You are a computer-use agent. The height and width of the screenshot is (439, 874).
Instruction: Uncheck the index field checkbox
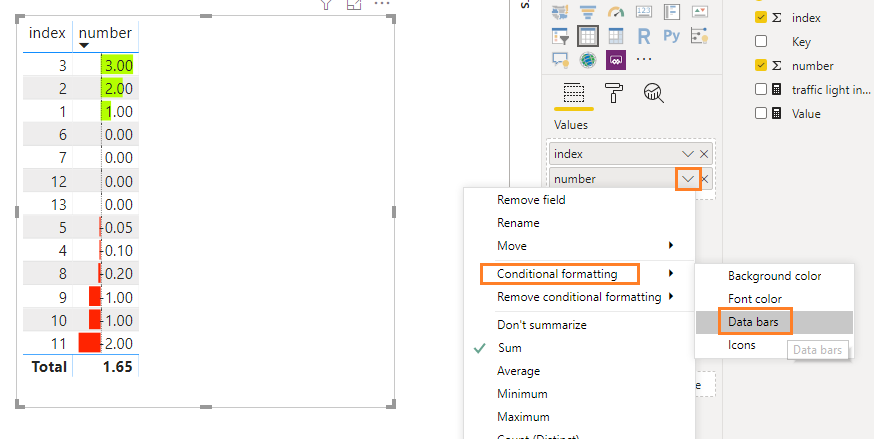761,18
